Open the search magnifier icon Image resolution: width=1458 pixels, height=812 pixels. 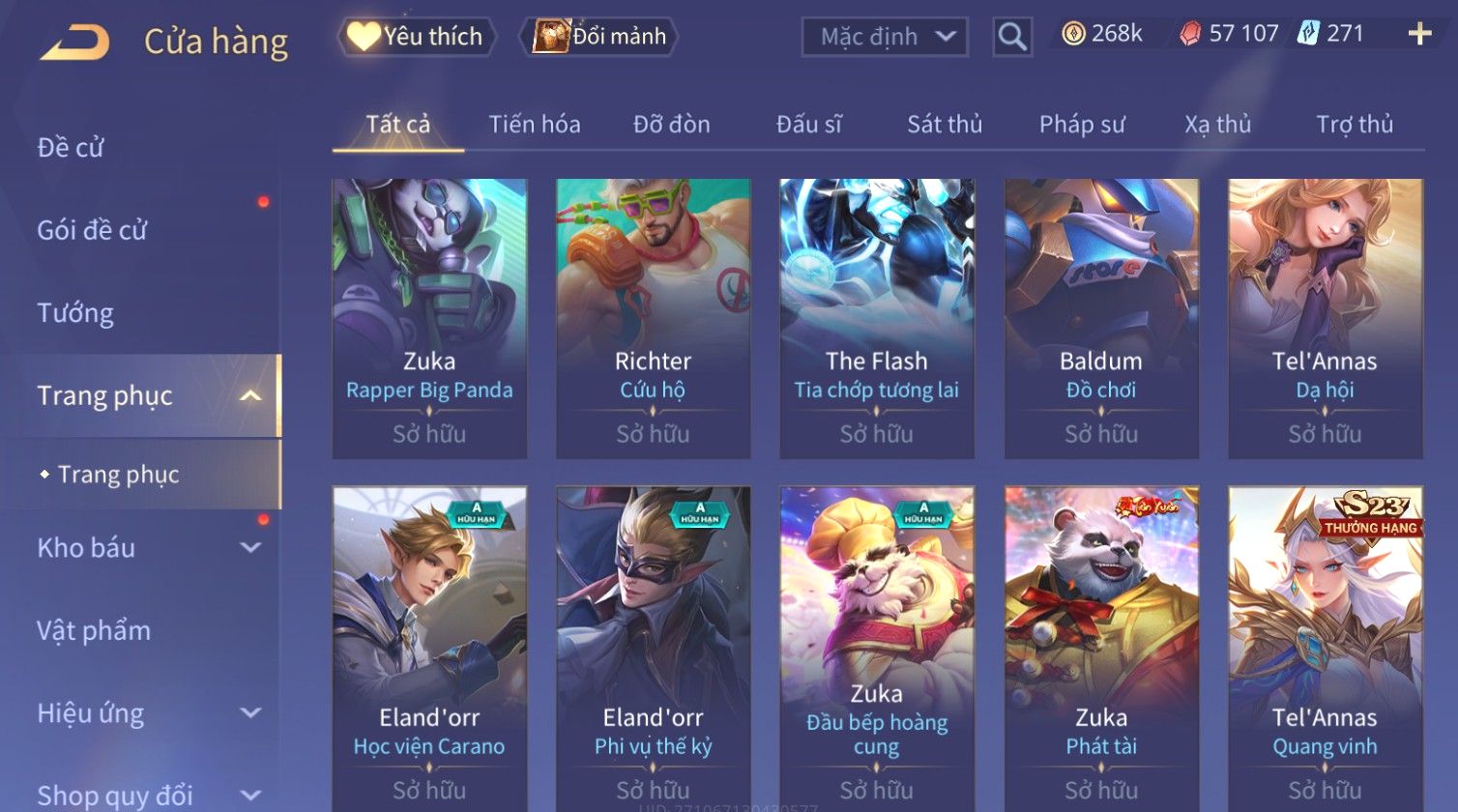coord(1012,37)
